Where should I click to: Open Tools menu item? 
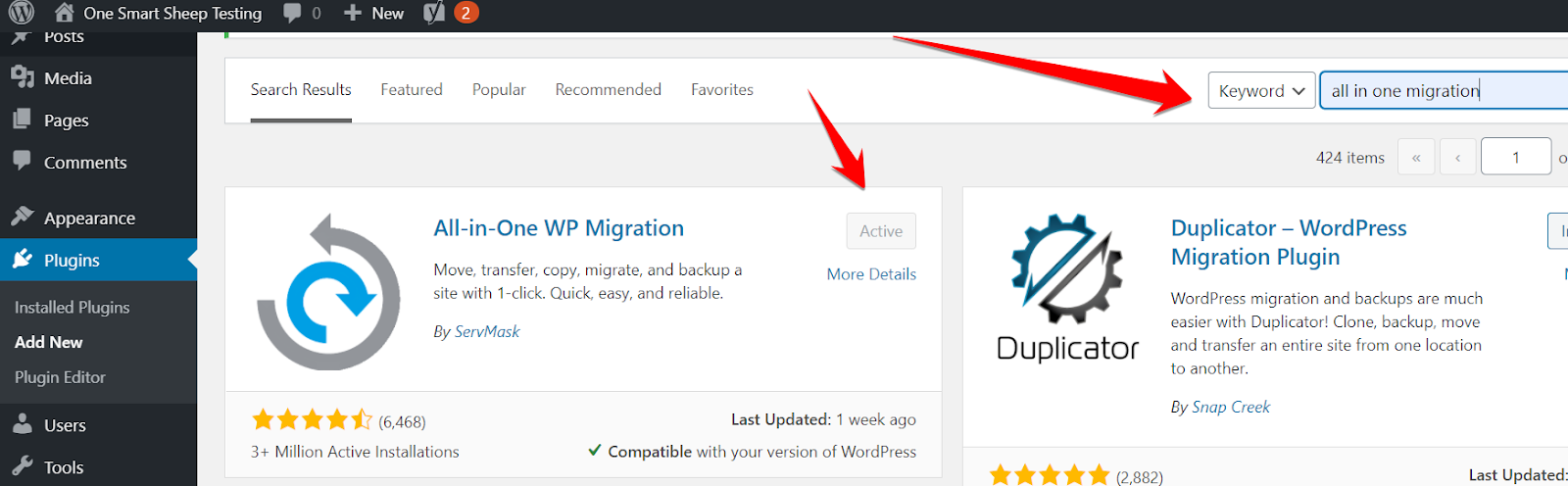(64, 468)
